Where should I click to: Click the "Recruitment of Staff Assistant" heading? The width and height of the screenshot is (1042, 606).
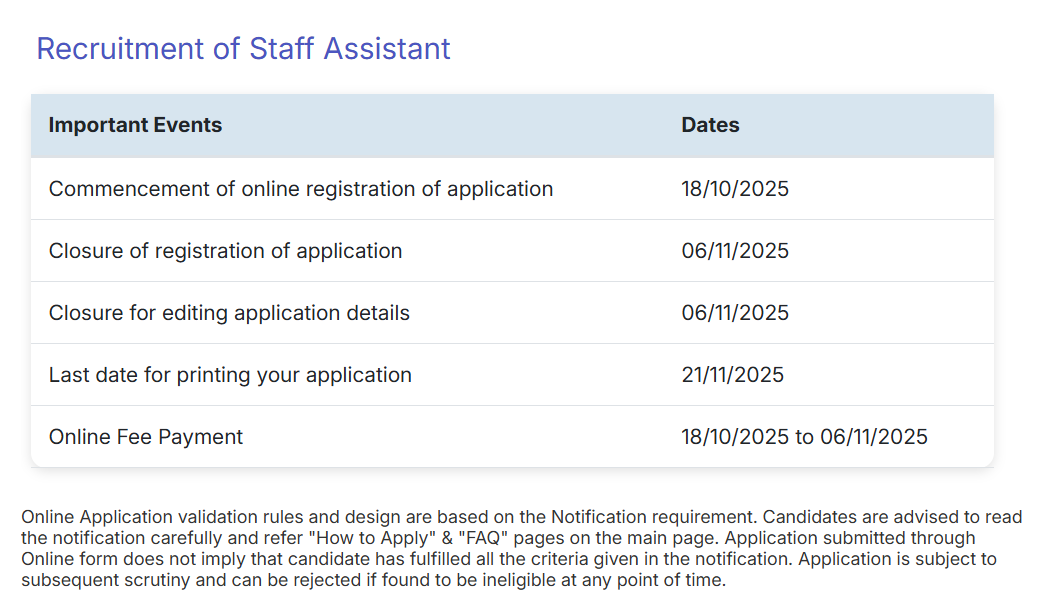(243, 48)
